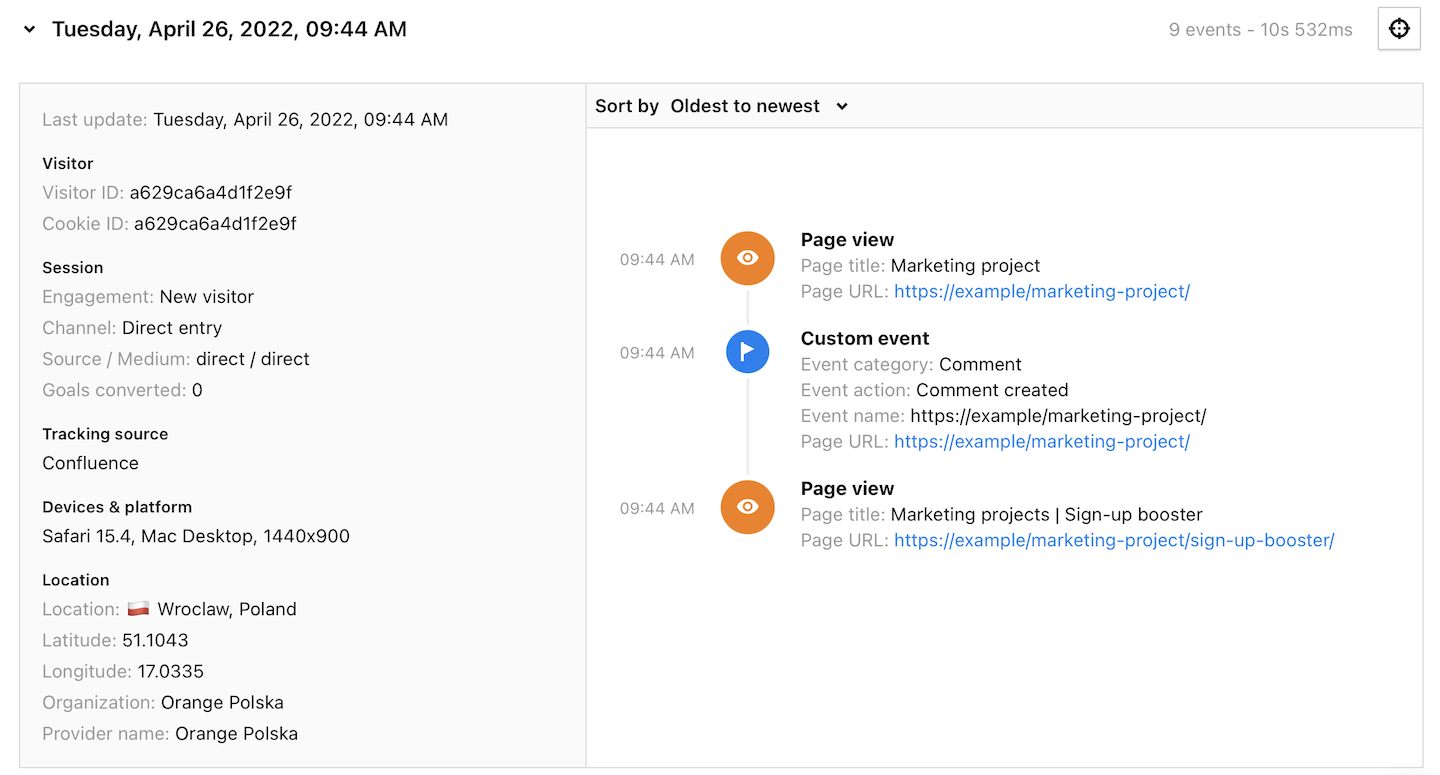Viewport: 1440px width, 775px height.
Task: Click the Event action value Comment created
Action: [x=992, y=390]
